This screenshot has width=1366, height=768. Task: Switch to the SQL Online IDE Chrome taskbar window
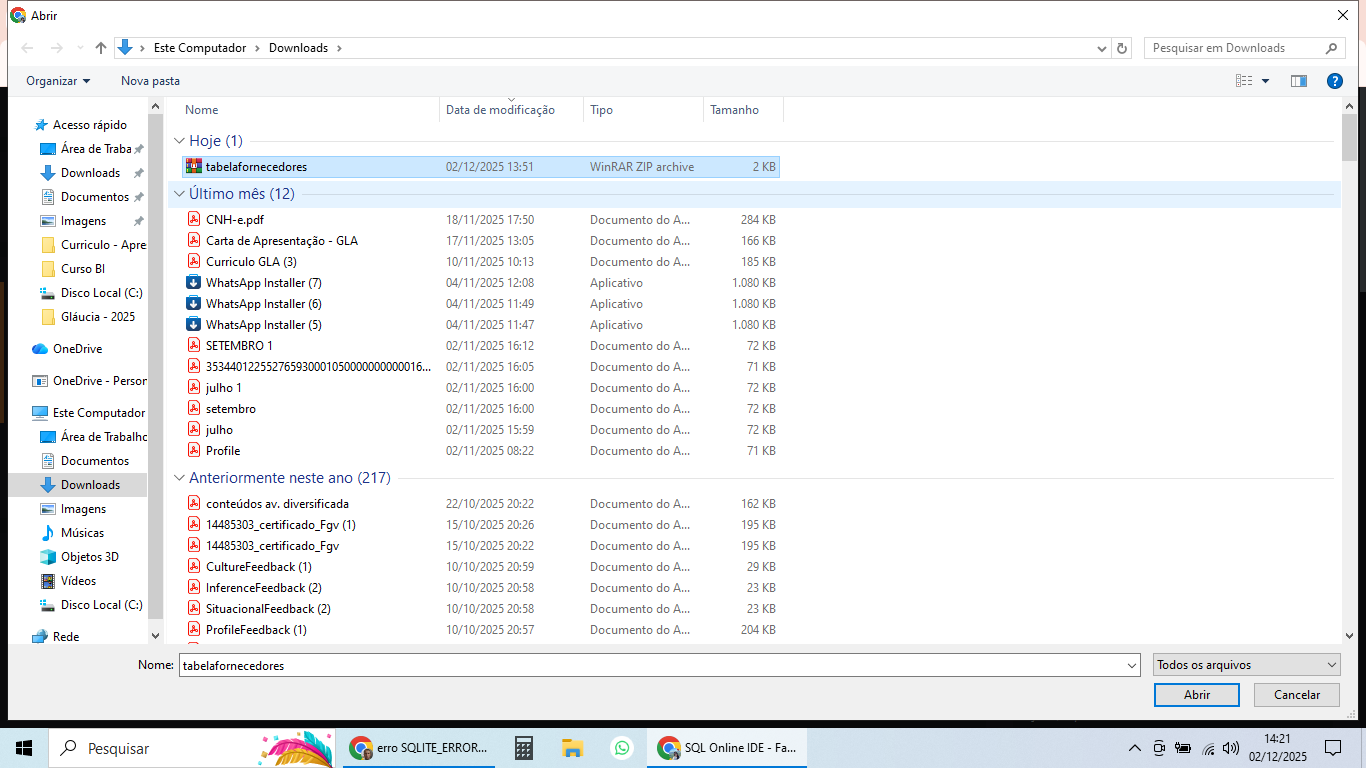tap(727, 748)
